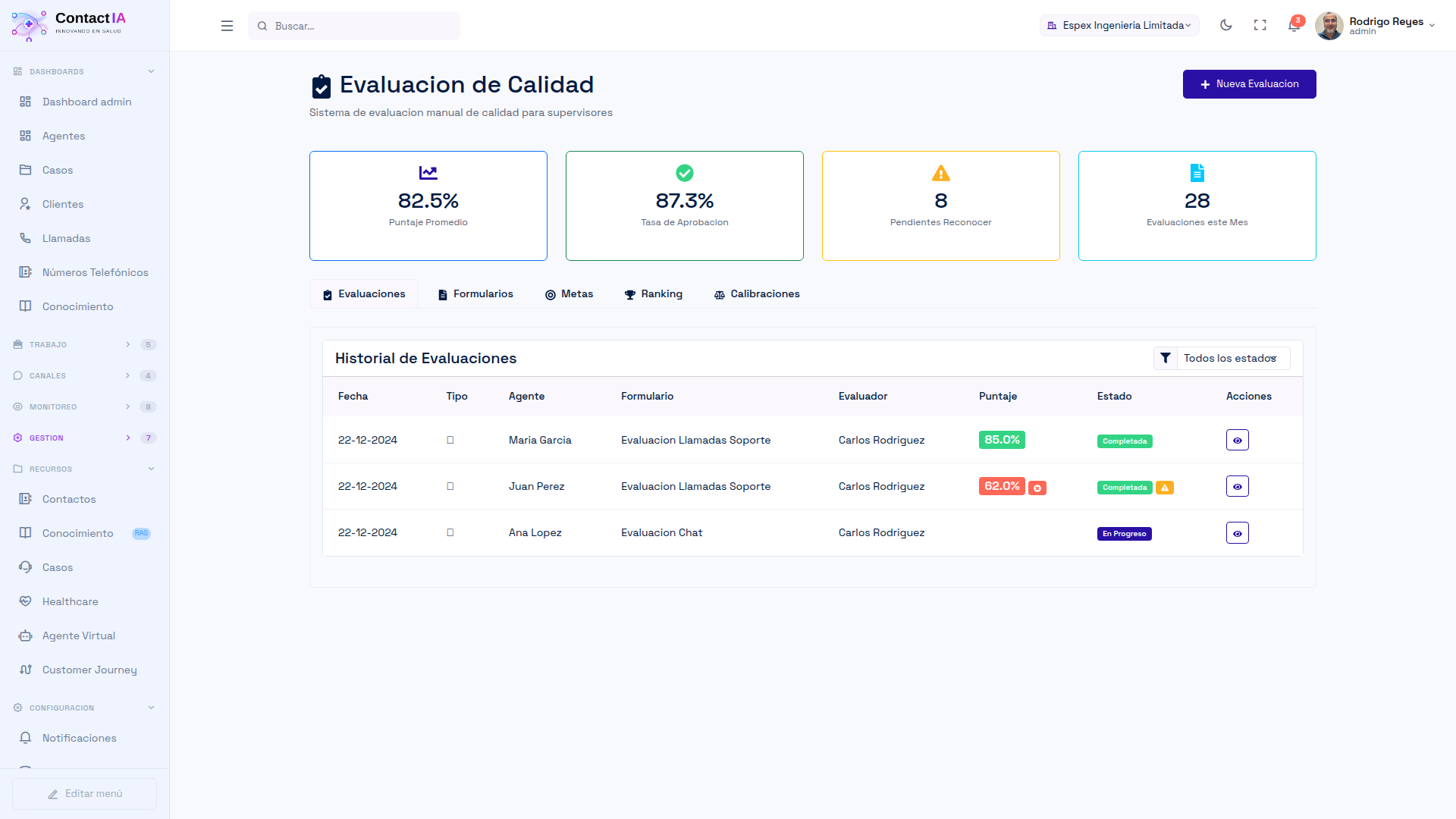This screenshot has height=819, width=1456.
Task: Open the Todos los estados filter dropdown
Action: [1230, 358]
